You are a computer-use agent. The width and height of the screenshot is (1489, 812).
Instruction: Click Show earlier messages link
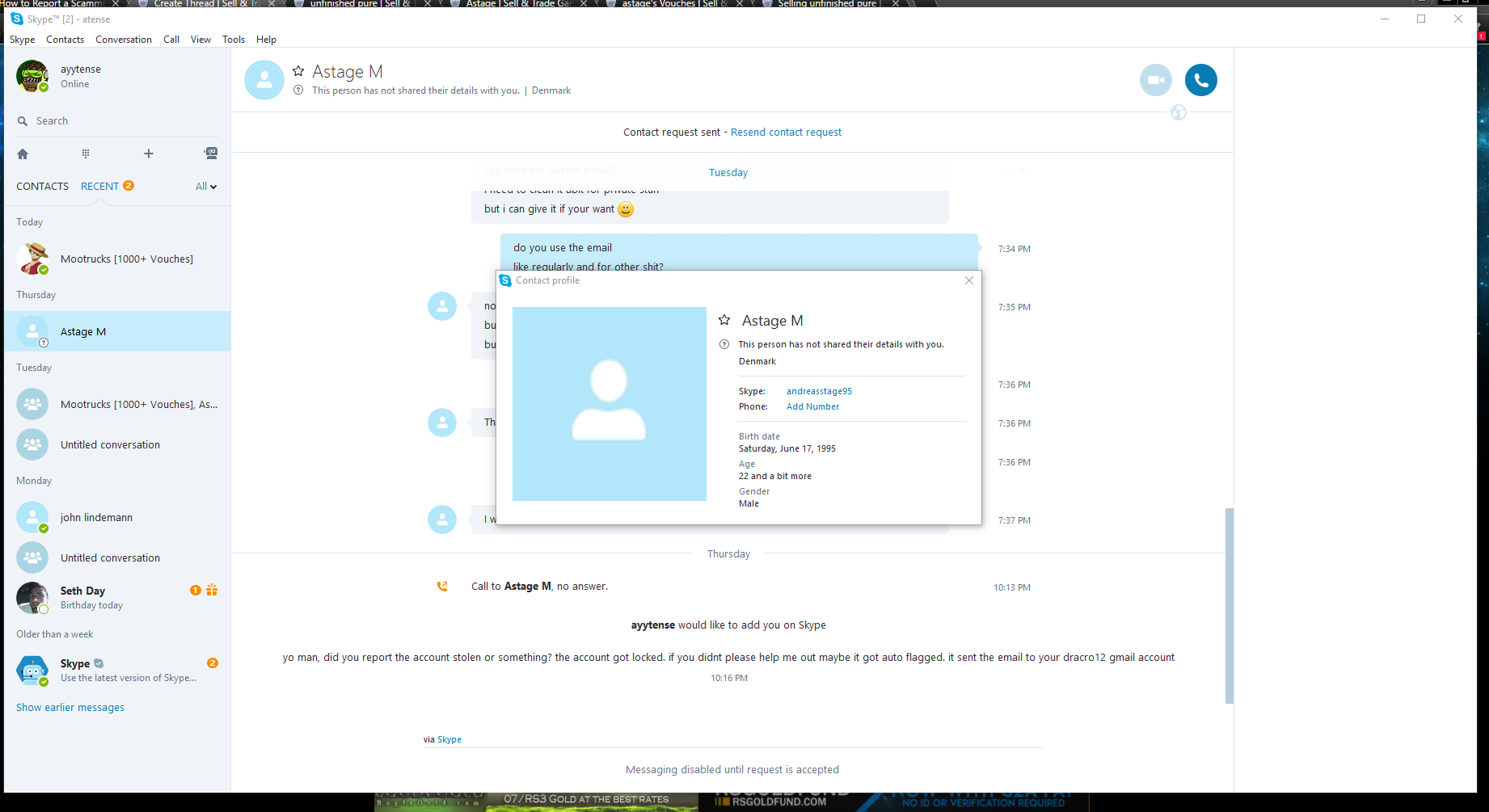pos(70,708)
